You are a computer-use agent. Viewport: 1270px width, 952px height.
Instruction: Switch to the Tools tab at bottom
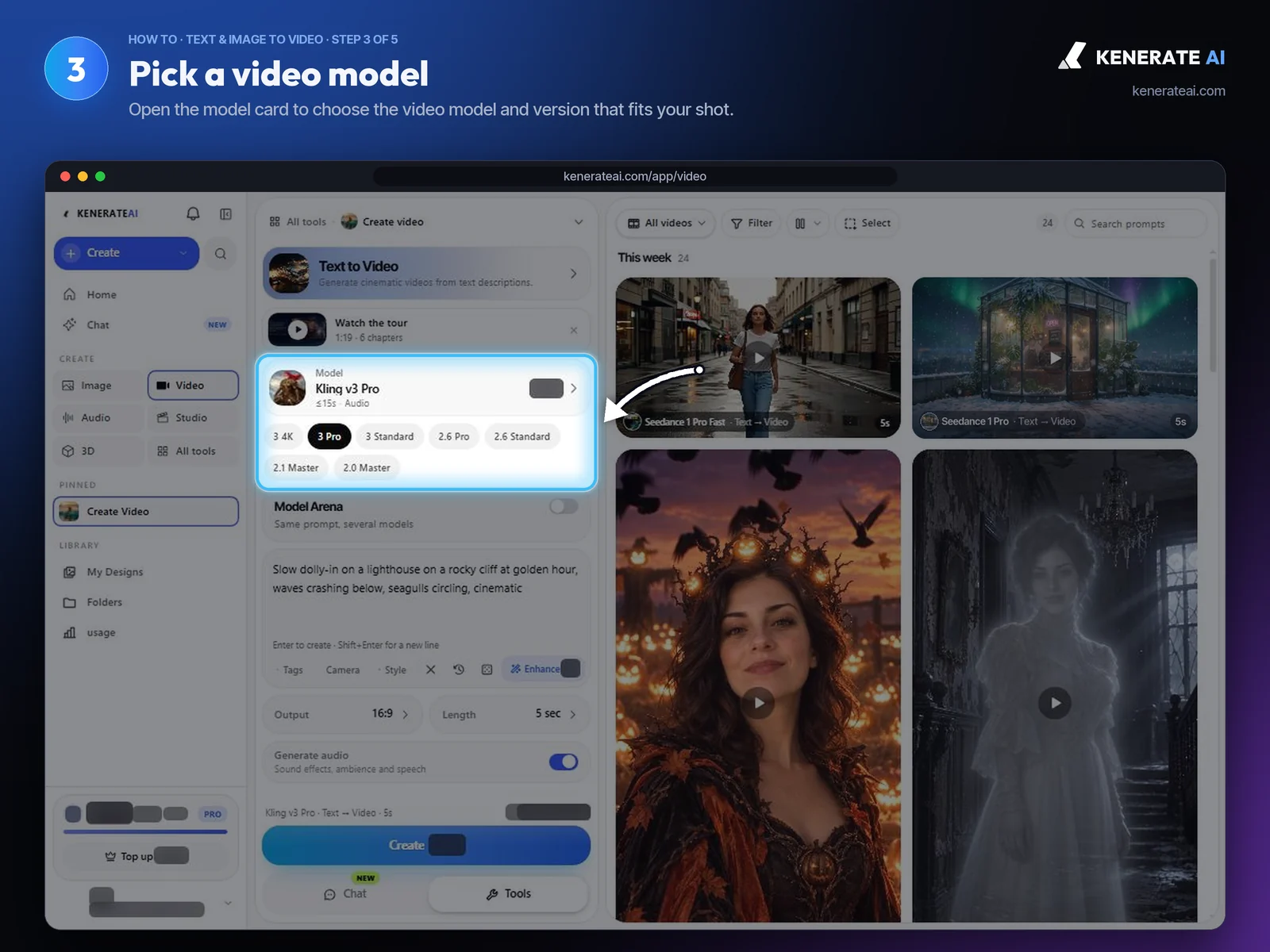pyautogui.click(x=508, y=894)
